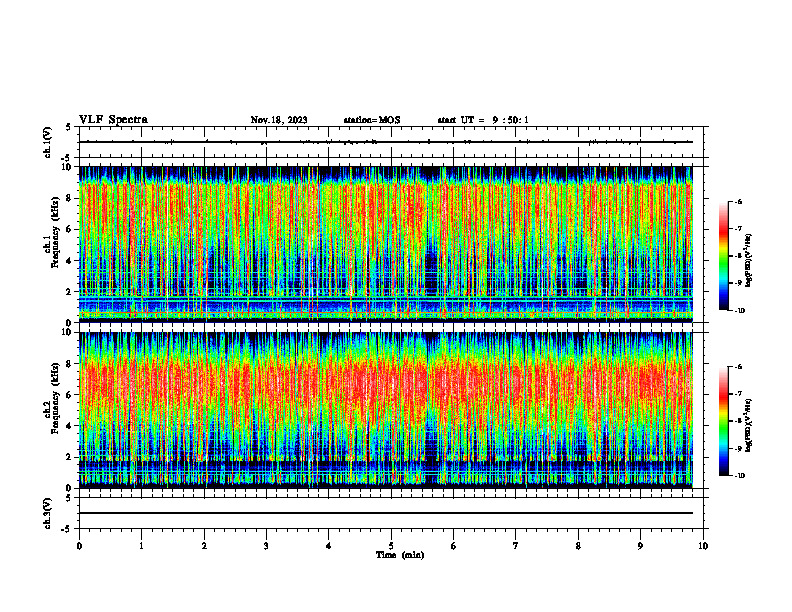
Task: Click the '4' tick on the time axis
Action: point(329,546)
